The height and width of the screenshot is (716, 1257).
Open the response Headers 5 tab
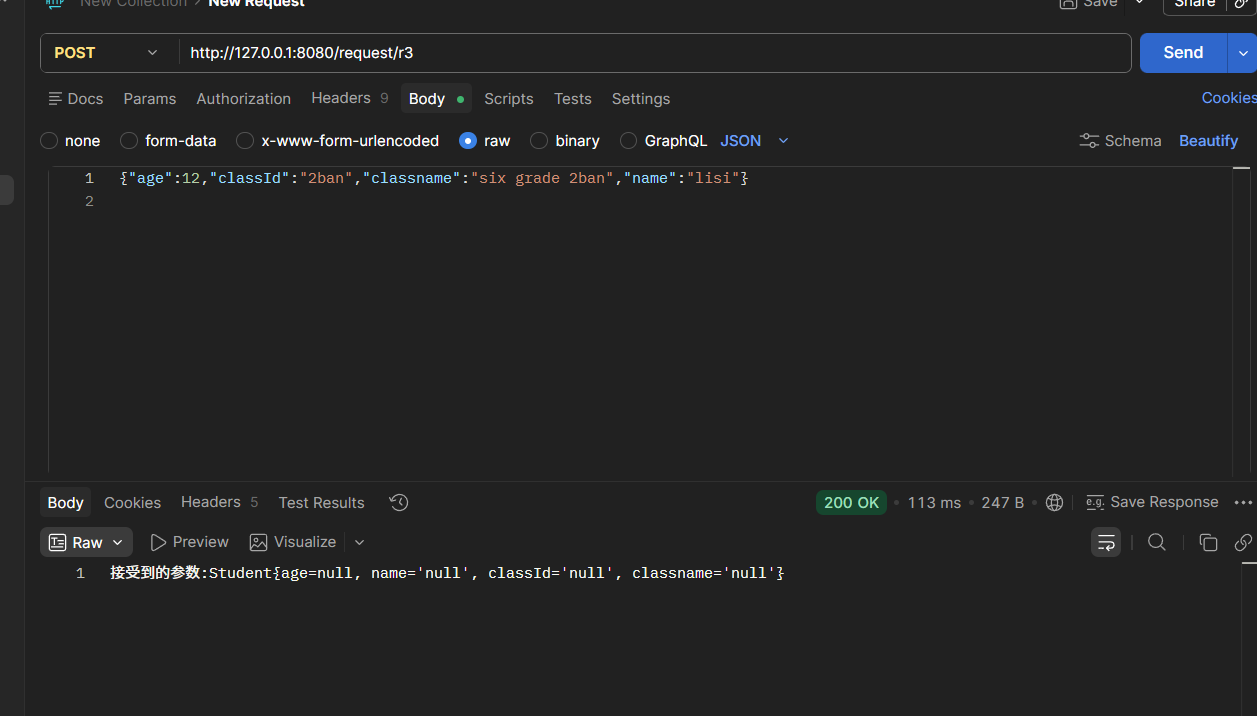220,502
